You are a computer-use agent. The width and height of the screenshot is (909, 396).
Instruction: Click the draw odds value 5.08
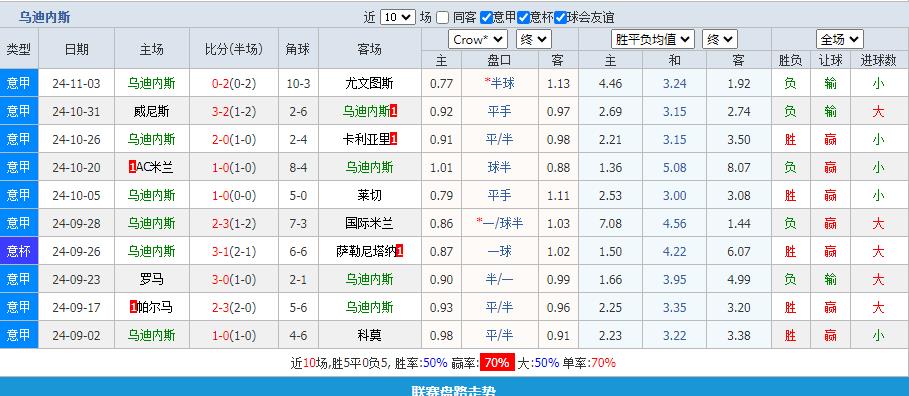[674, 167]
